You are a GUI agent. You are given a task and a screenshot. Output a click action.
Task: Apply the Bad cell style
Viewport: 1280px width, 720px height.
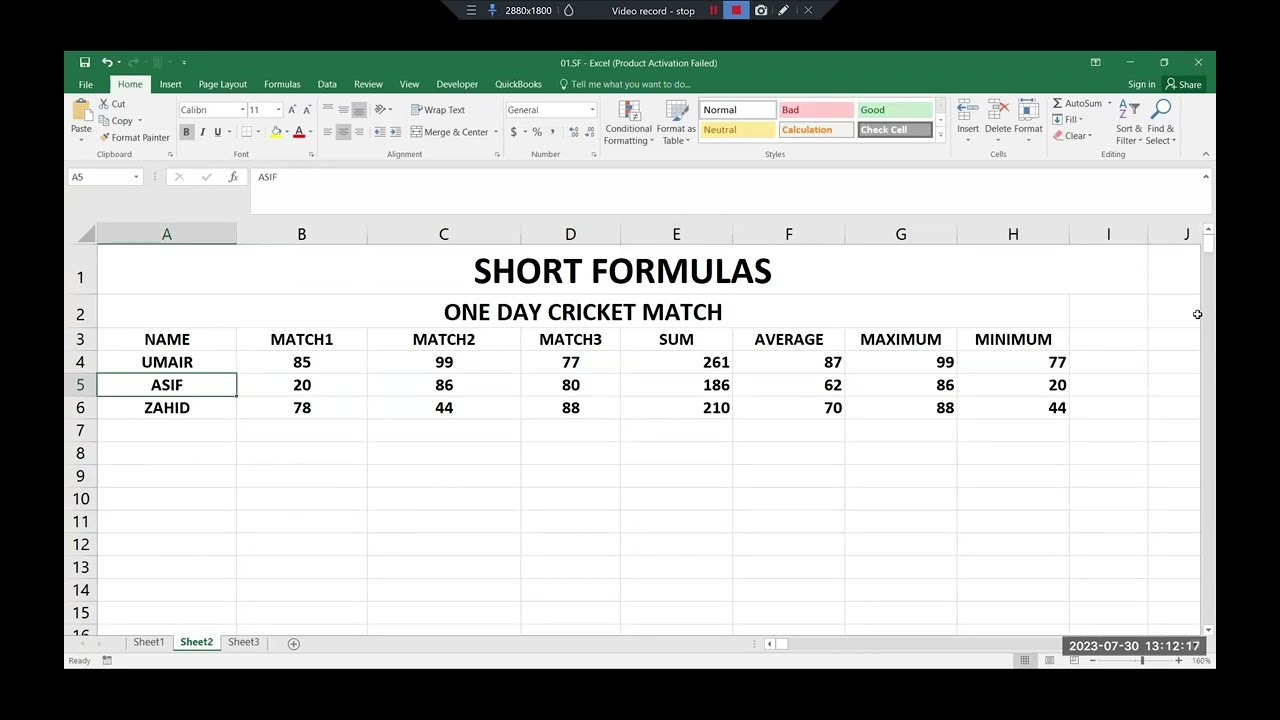pyautogui.click(x=816, y=110)
